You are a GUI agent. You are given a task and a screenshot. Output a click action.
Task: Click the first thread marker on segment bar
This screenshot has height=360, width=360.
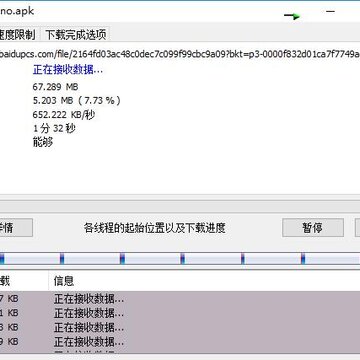click(2, 259)
